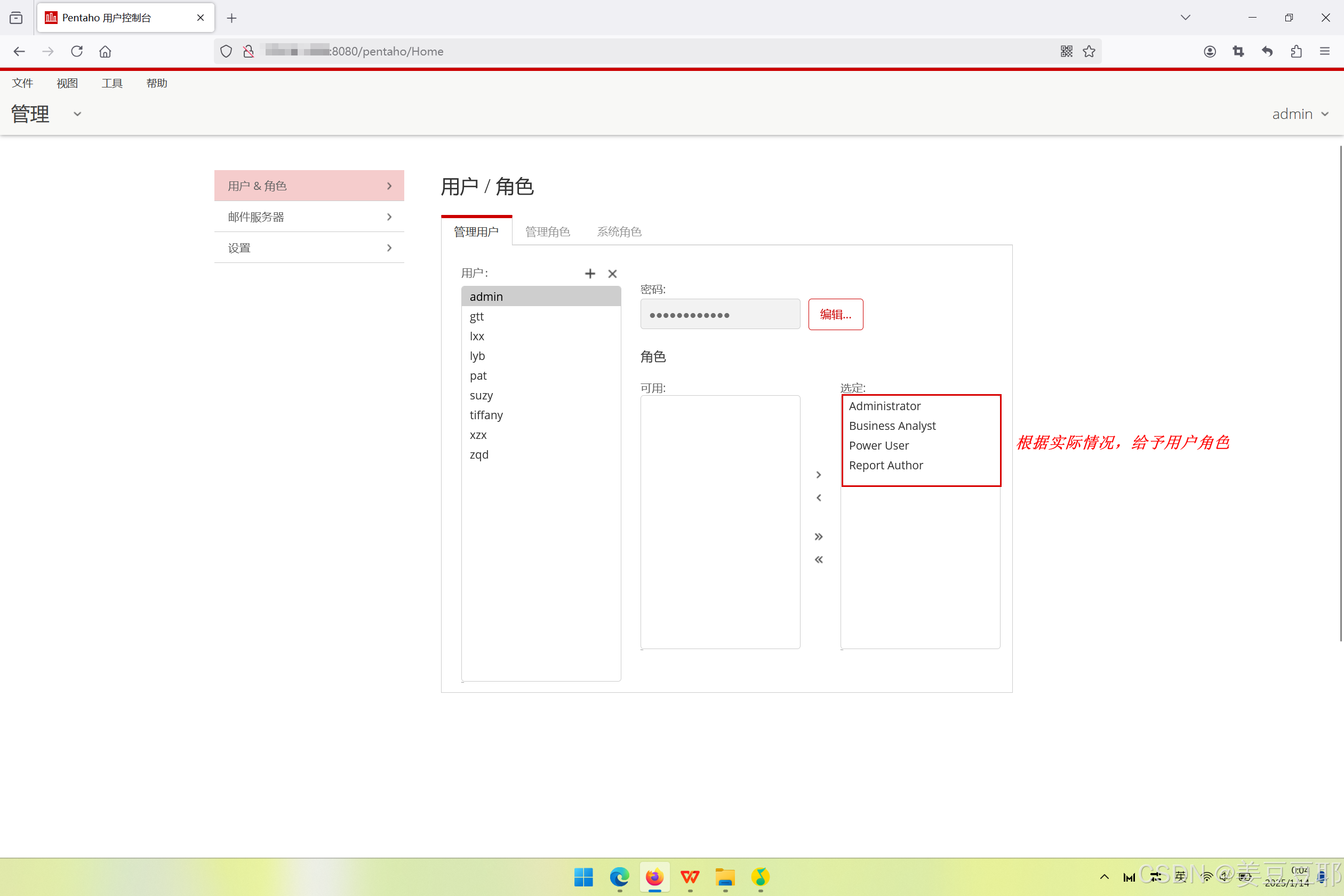Click the remove role single left arrow
The width and height of the screenshot is (1344, 896).
(818, 498)
